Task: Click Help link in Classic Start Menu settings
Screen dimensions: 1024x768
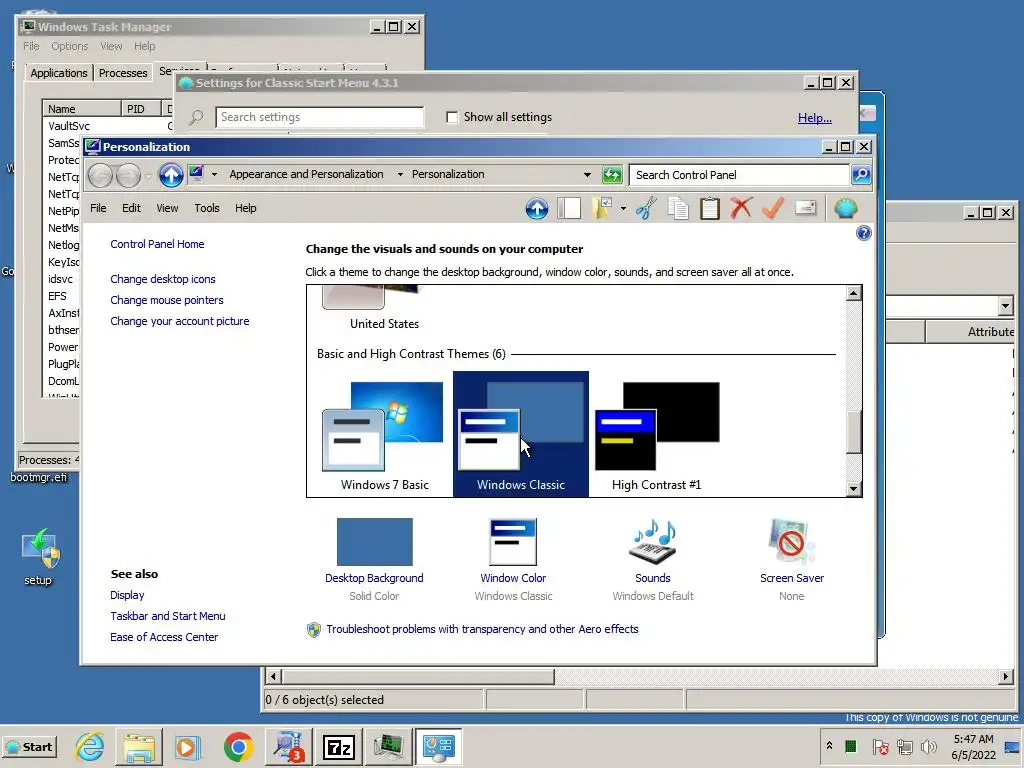Action: click(814, 118)
